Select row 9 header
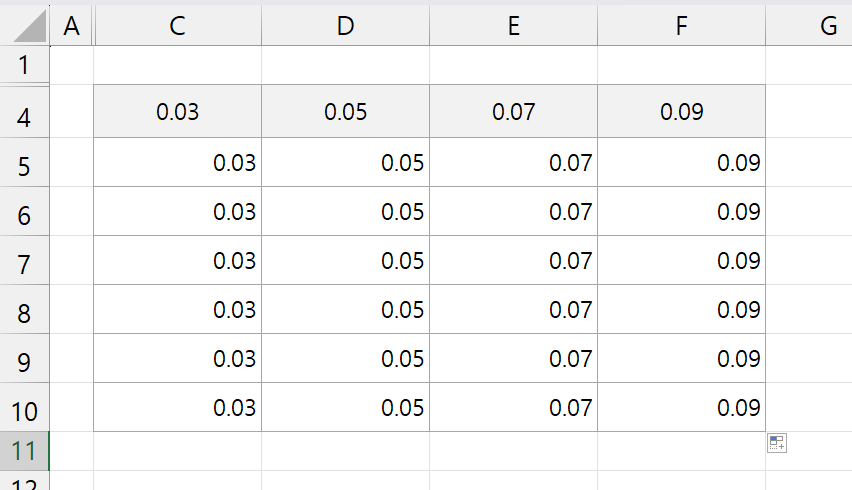Image resolution: width=852 pixels, height=490 pixels. [x=24, y=358]
